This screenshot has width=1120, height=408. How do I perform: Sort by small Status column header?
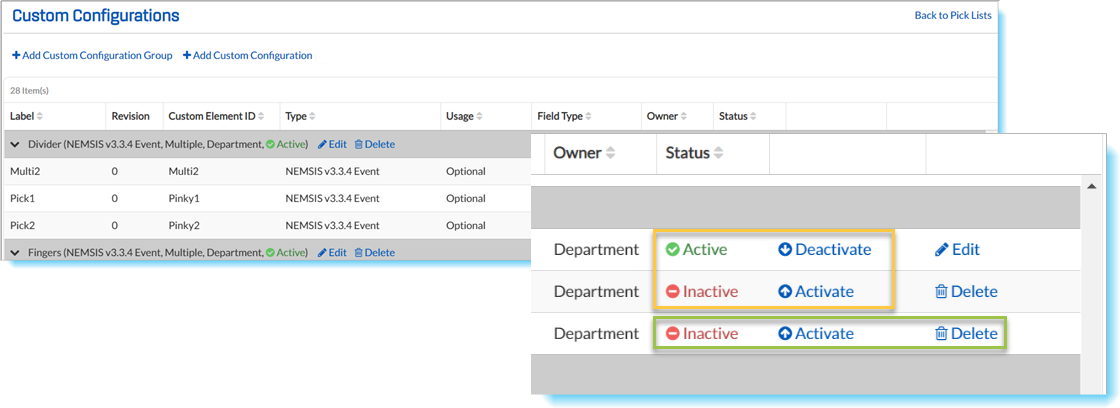[x=738, y=116]
